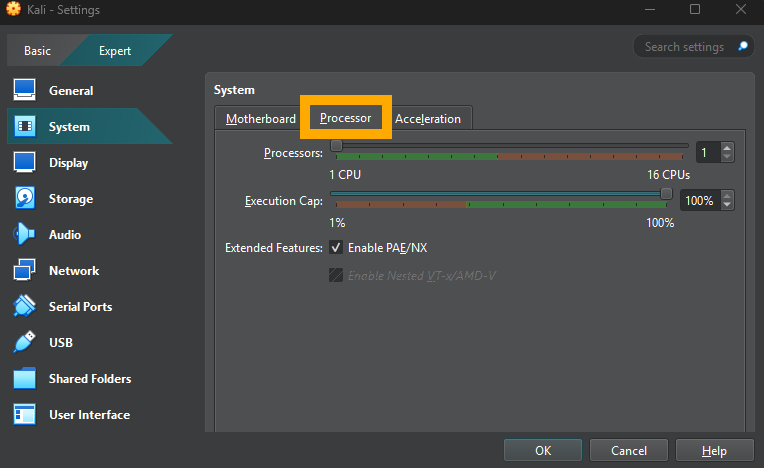The height and width of the screenshot is (468, 764).
Task: Click the Audio speaker icon in sidebar
Action: 24,234
